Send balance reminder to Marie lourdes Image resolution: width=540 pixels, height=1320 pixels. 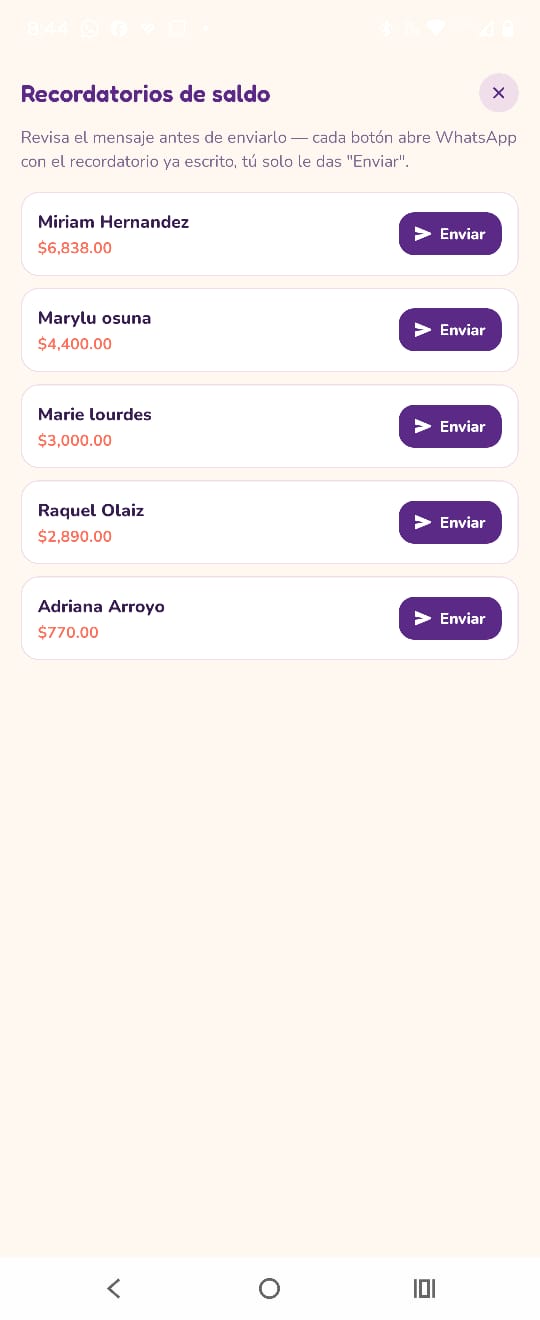point(450,426)
